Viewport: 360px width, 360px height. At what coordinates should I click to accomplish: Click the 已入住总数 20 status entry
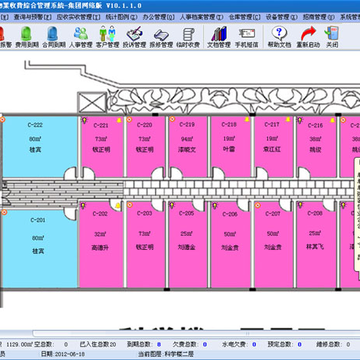coord(98,344)
